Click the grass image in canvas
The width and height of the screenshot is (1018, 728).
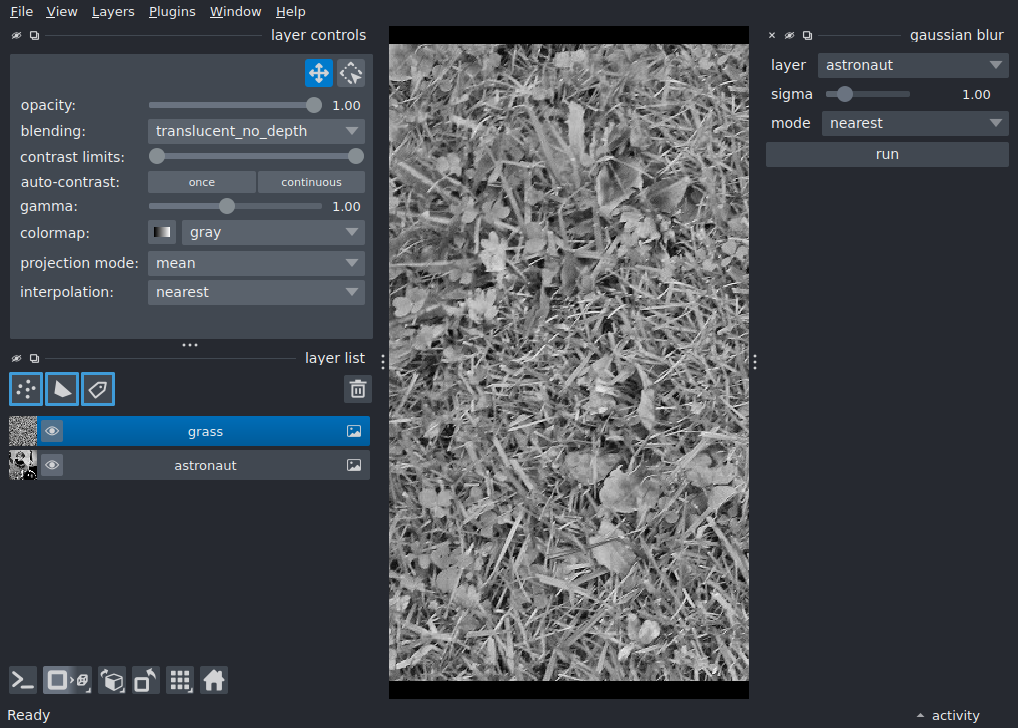[569, 362]
